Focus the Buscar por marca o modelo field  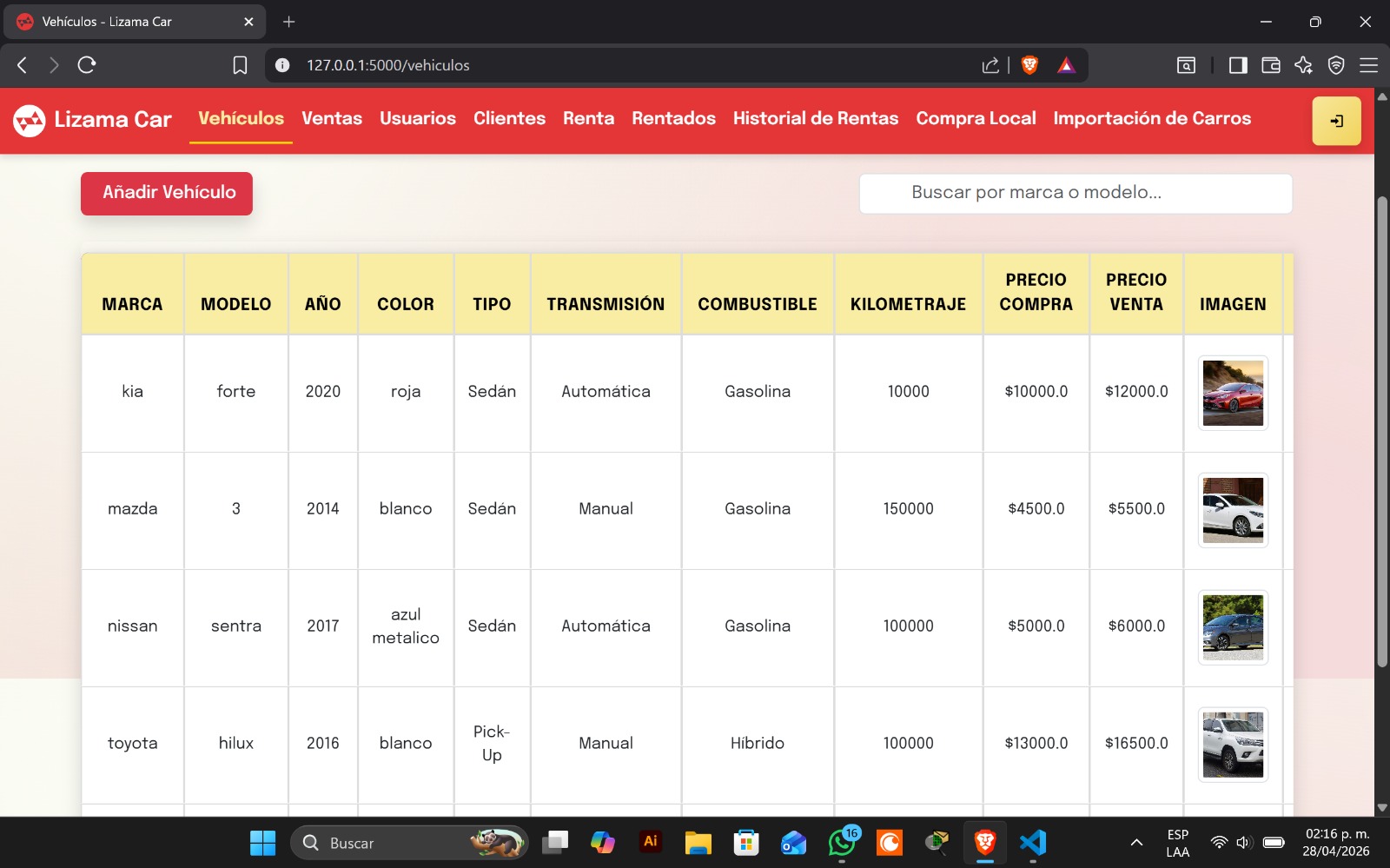pyautogui.click(x=1076, y=193)
